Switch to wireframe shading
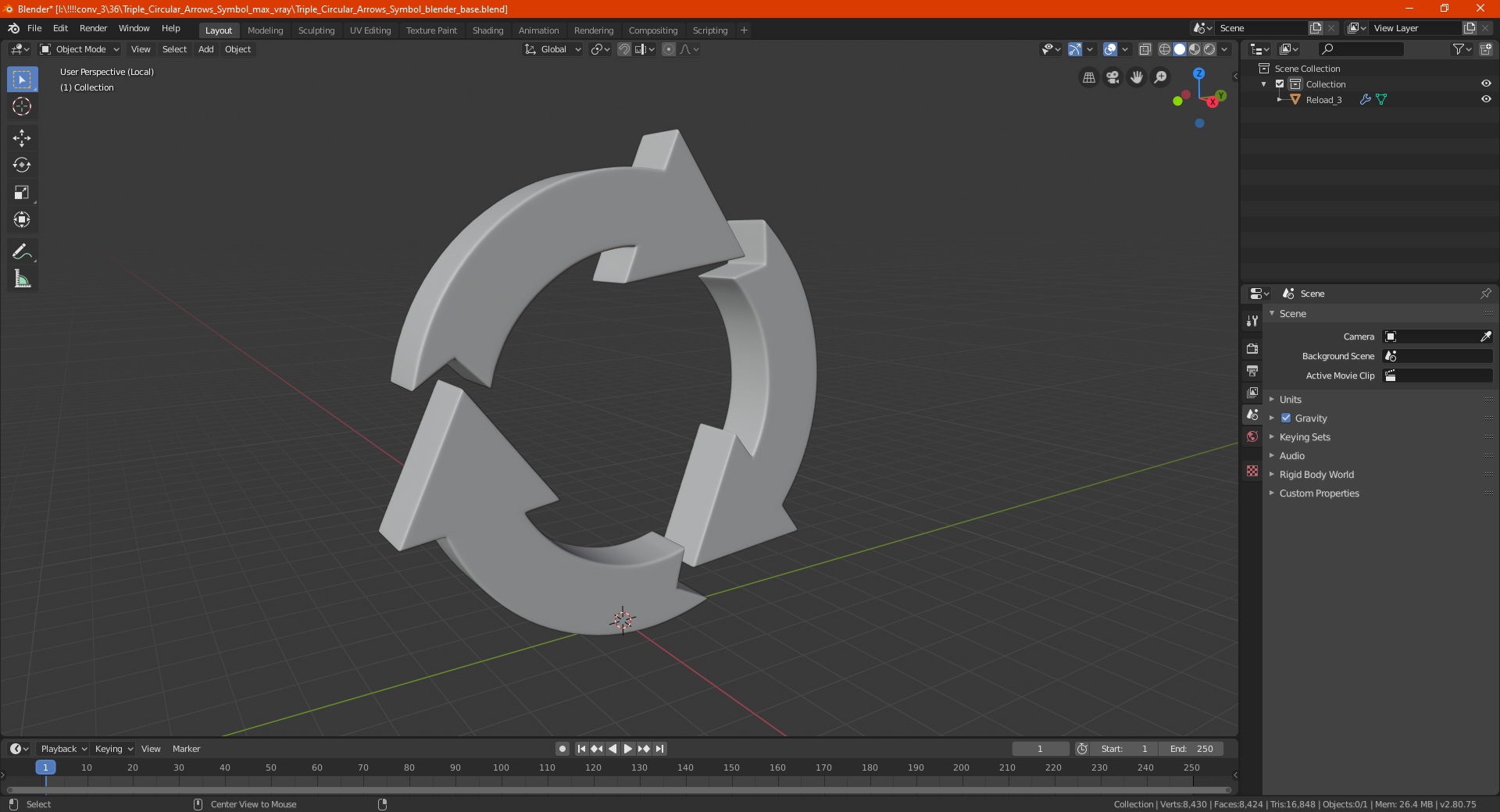Image resolution: width=1500 pixels, height=812 pixels. click(x=1165, y=49)
